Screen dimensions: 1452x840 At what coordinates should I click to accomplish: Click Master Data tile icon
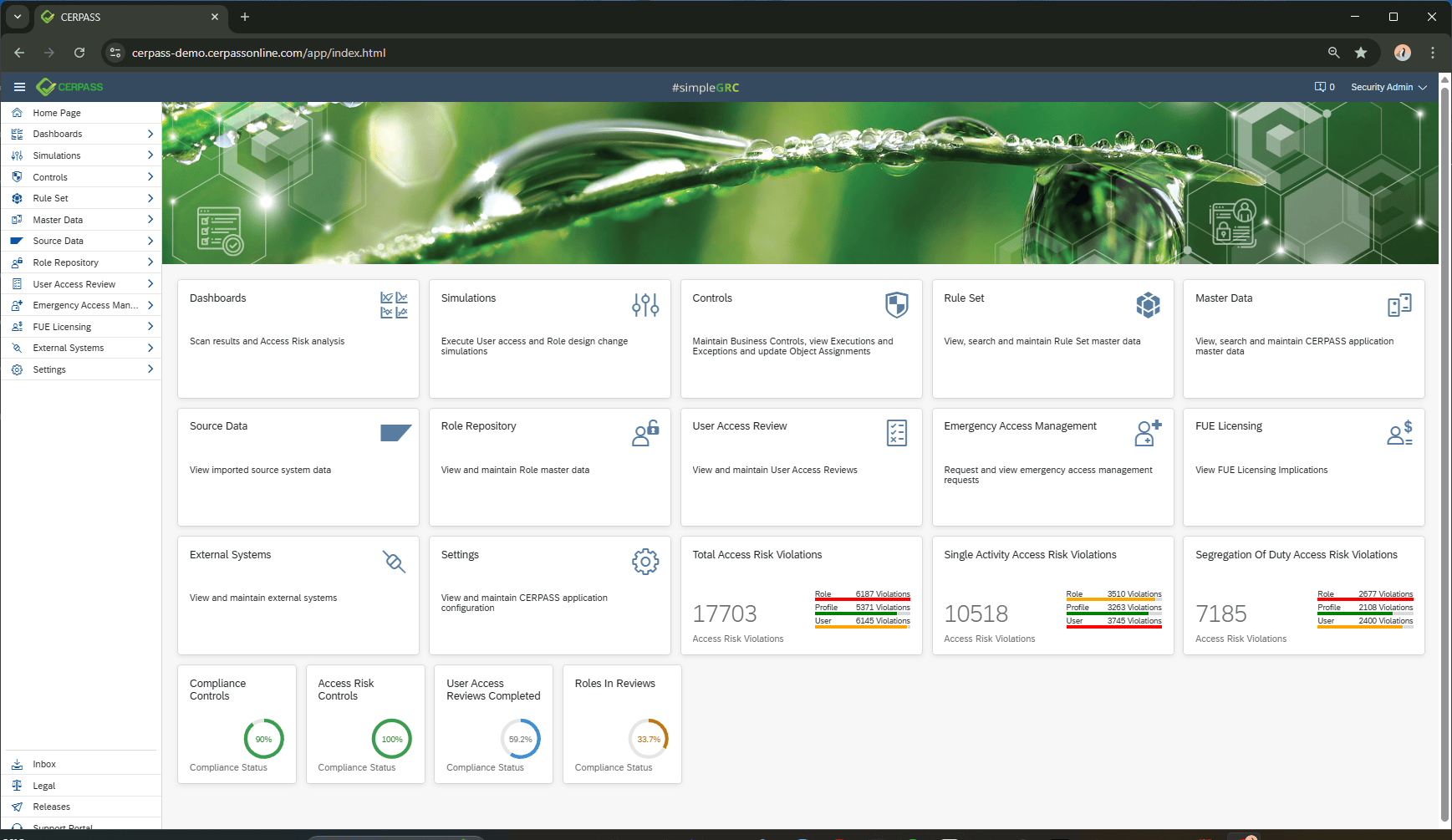click(1399, 305)
